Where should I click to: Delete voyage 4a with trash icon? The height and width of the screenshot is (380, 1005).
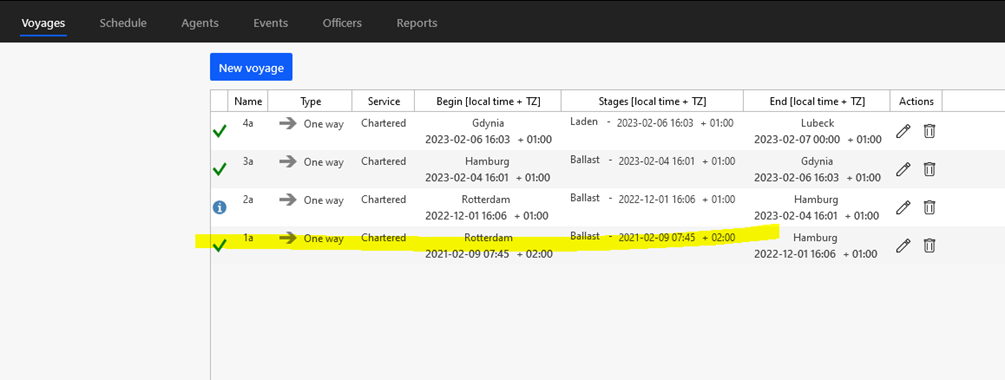(x=929, y=131)
